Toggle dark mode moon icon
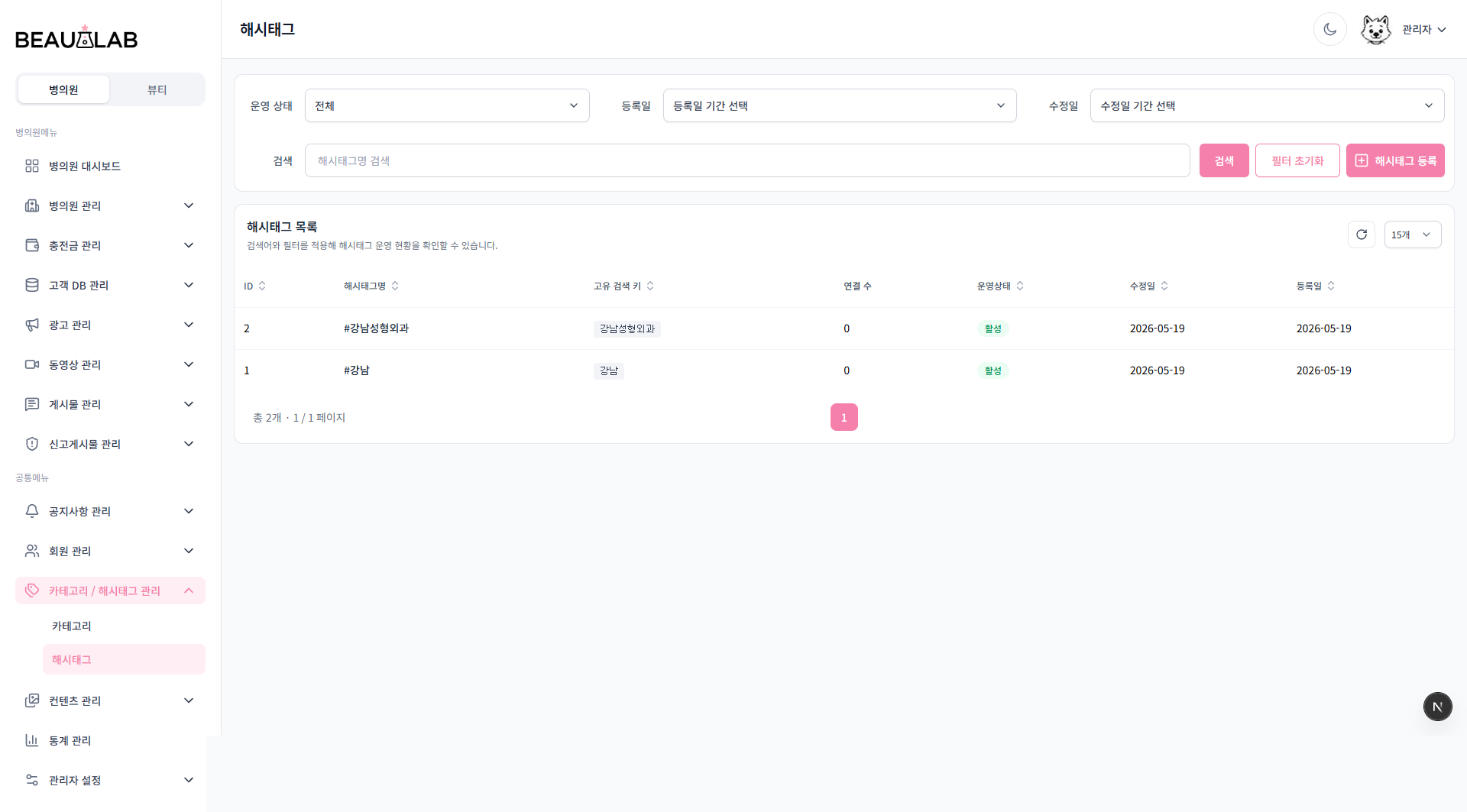This screenshot has height=812, width=1467. point(1329,30)
